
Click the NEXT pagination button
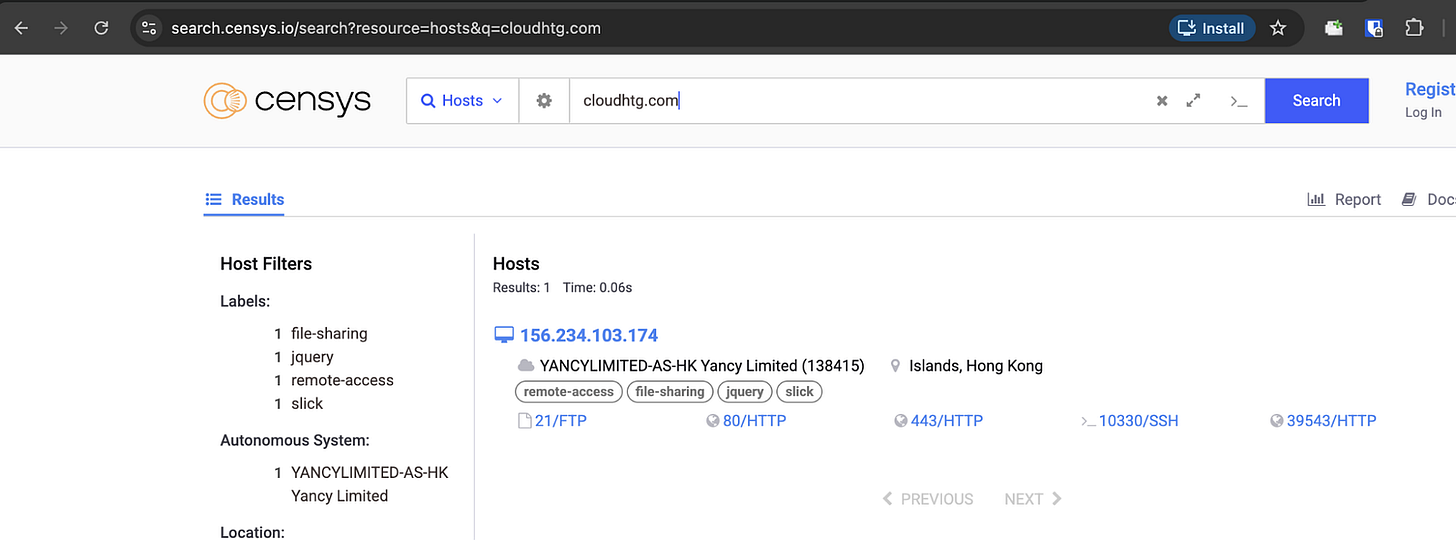point(1033,499)
